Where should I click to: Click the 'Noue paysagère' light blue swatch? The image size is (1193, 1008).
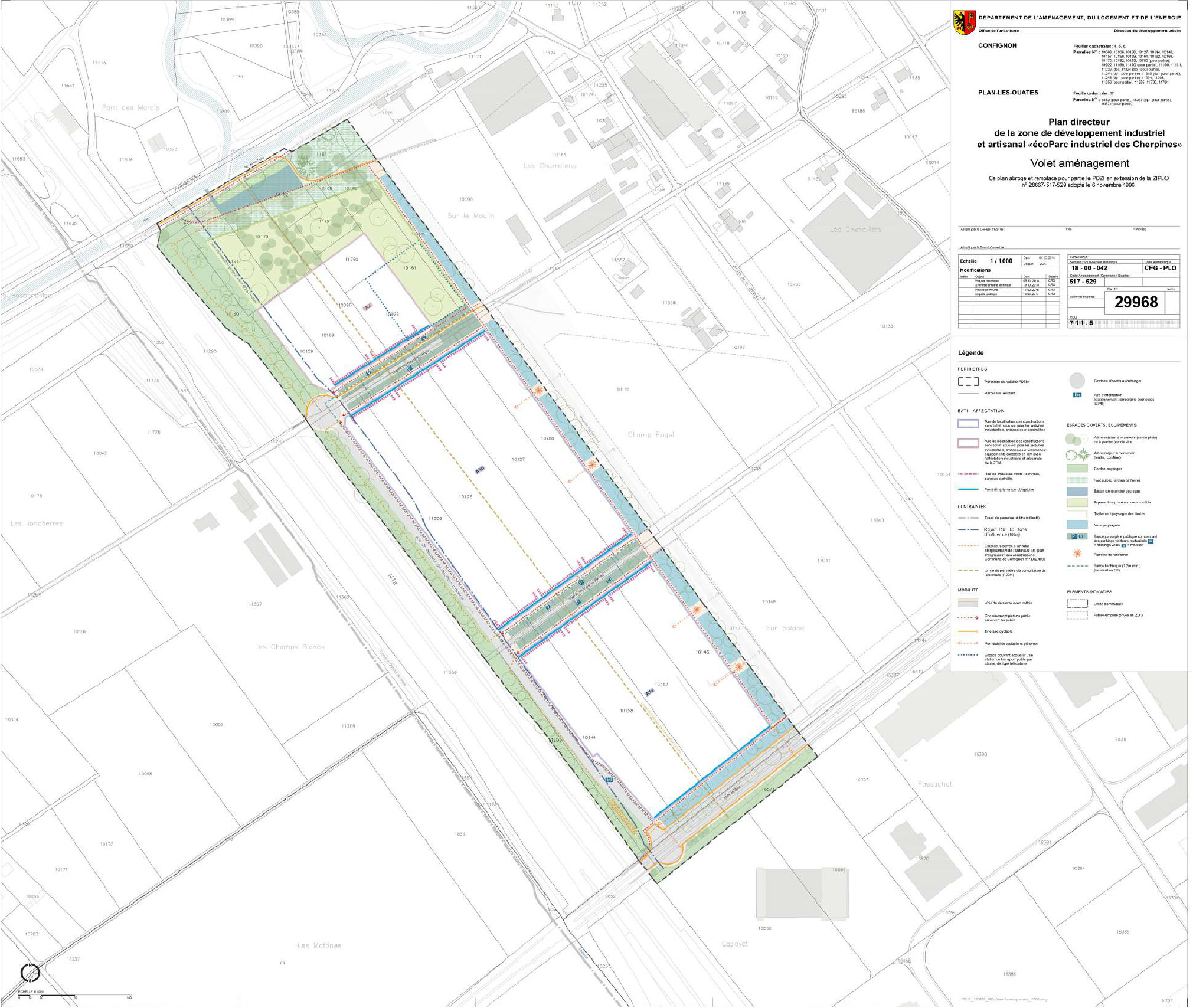tap(1077, 525)
